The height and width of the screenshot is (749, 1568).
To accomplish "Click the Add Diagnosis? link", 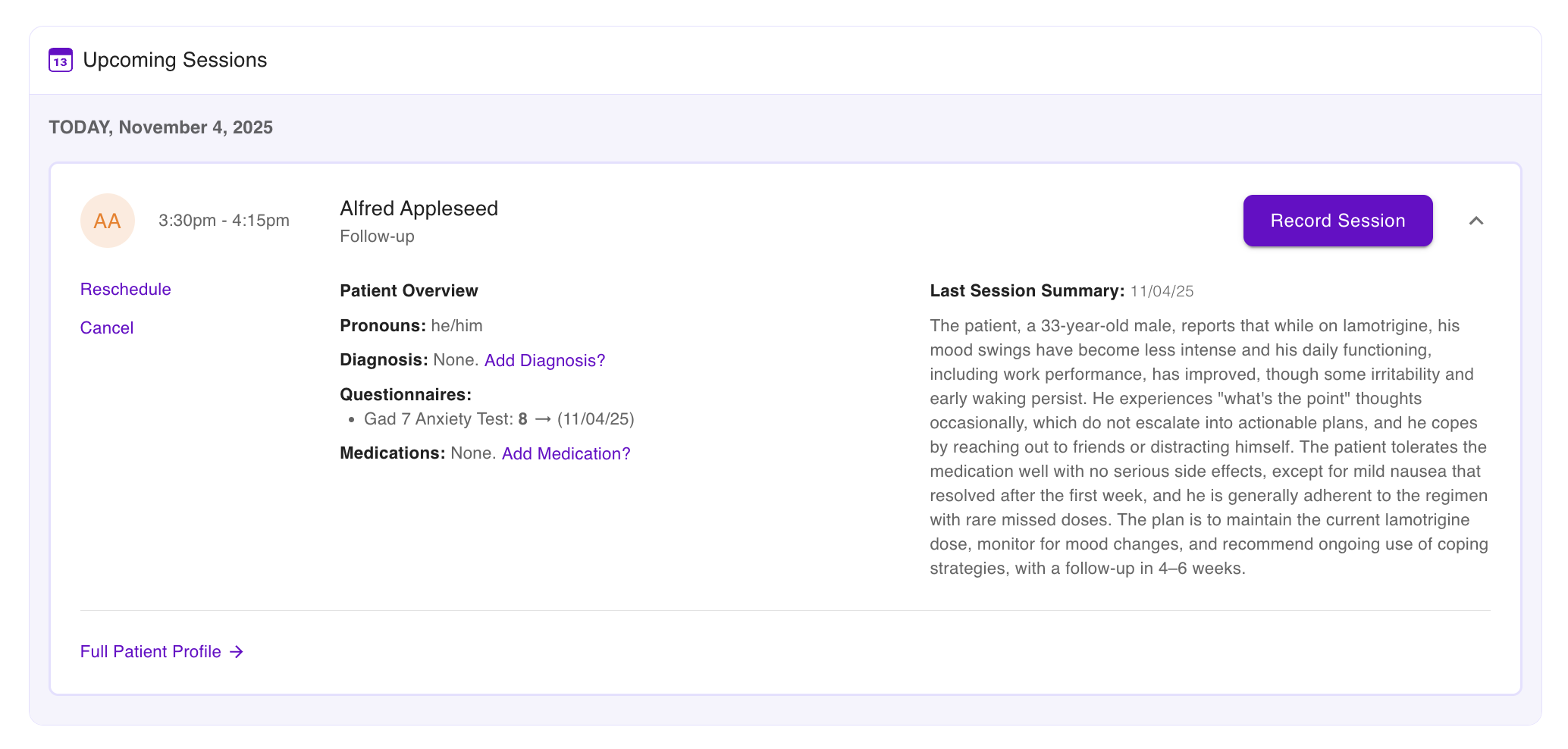I will (x=544, y=360).
